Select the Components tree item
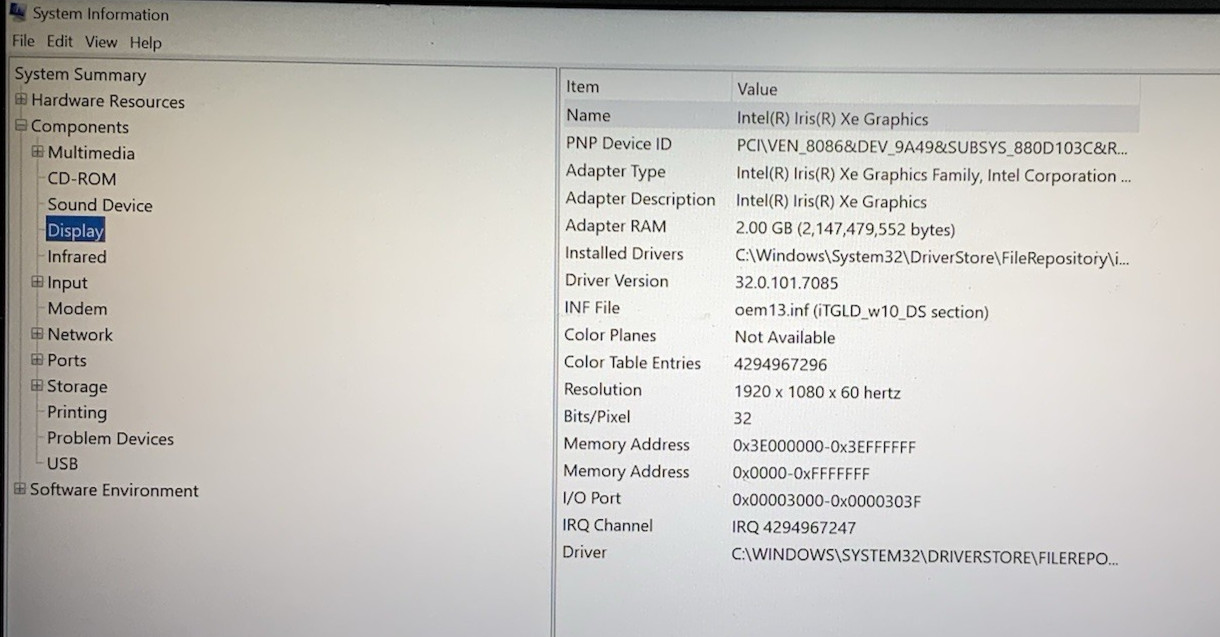1220x637 pixels. tap(80, 127)
